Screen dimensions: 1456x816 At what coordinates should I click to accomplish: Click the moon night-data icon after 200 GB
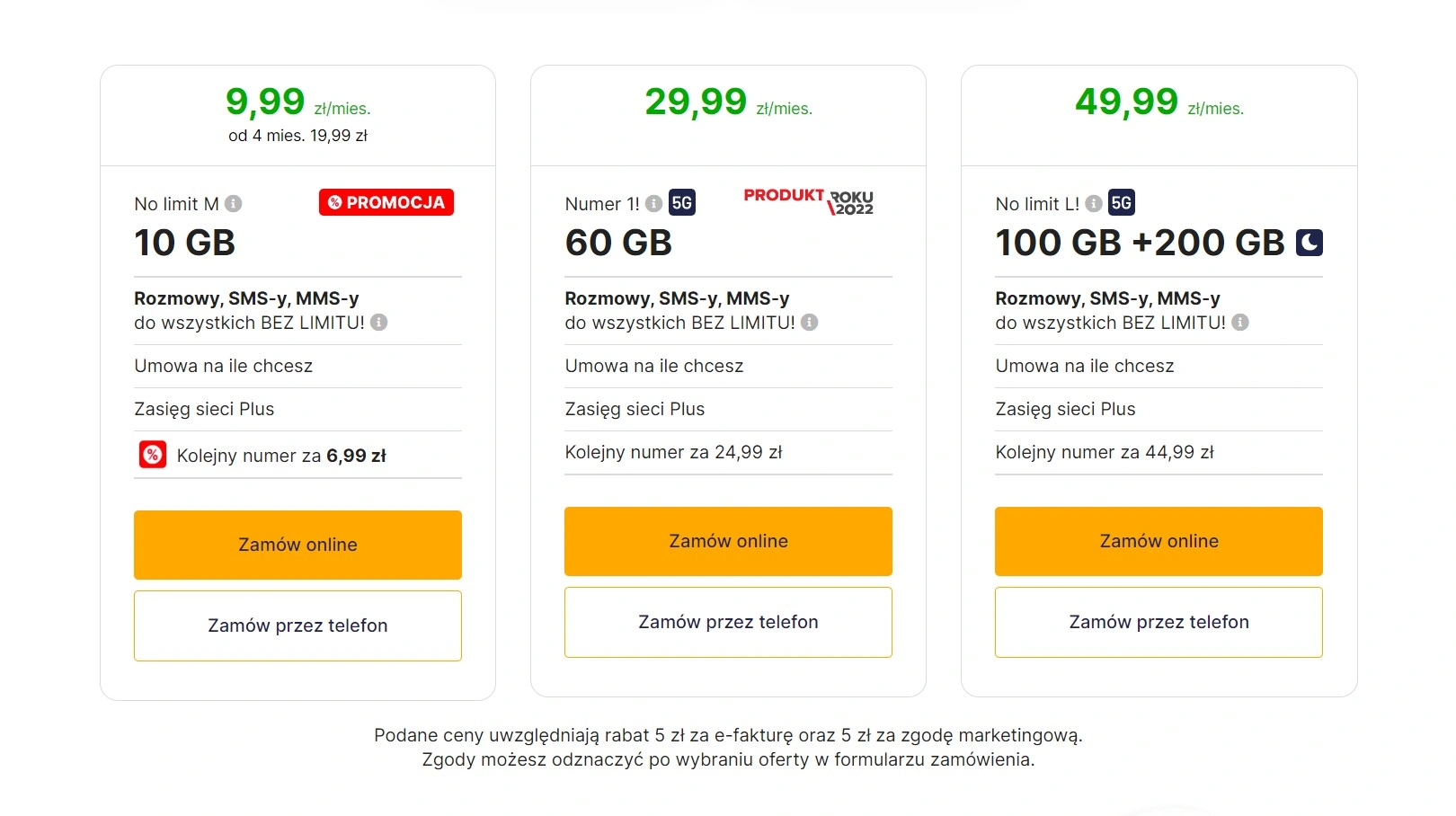click(1310, 243)
